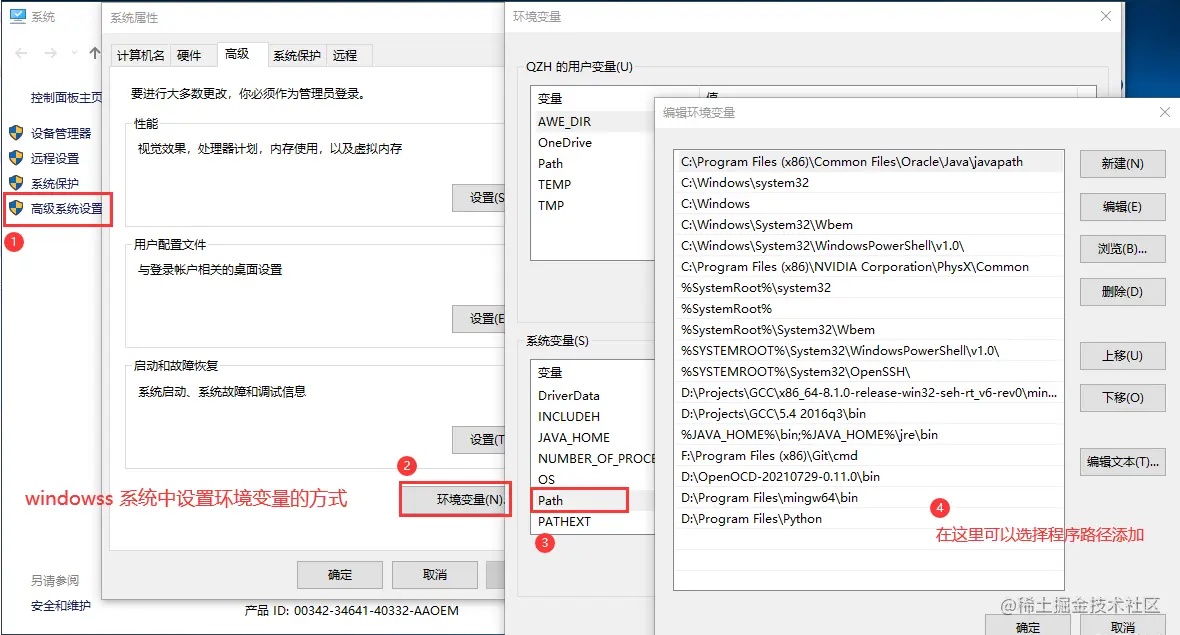This screenshot has width=1180, height=635.
Task: Click 浏览(B)... button
Action: (1122, 248)
